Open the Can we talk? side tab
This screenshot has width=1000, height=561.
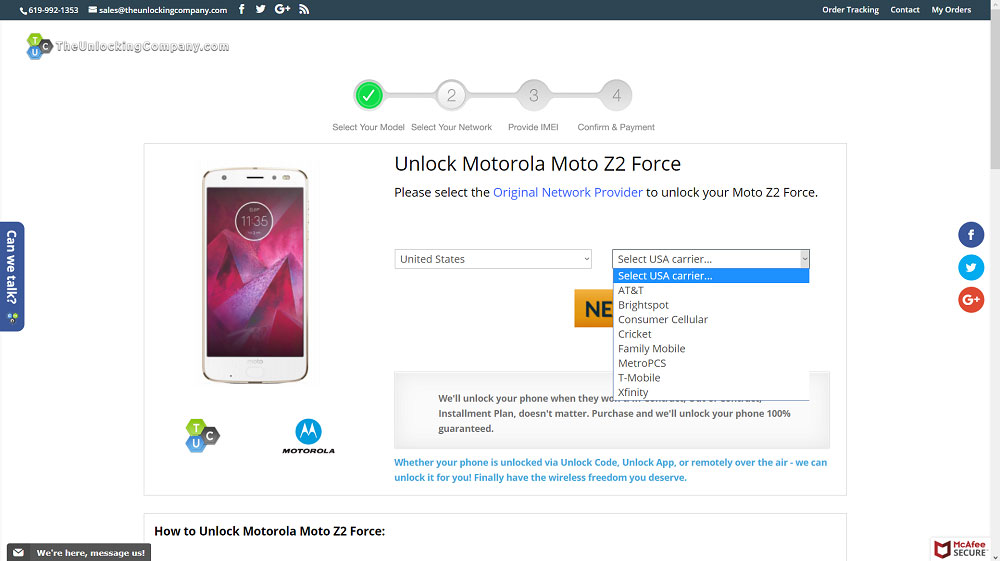[x=11, y=276]
